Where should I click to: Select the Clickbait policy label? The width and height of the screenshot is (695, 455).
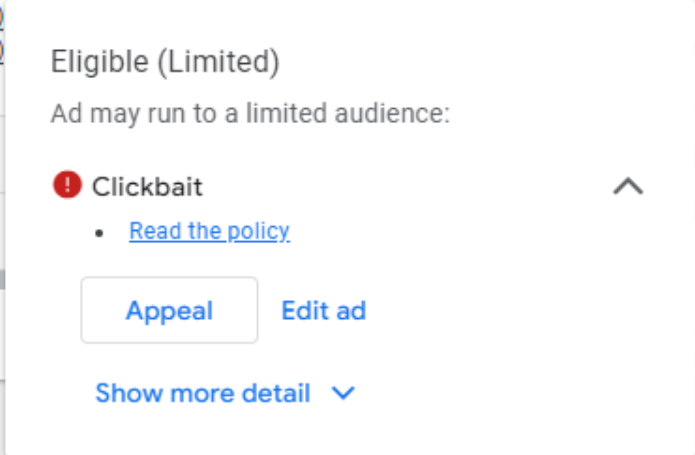(x=147, y=186)
